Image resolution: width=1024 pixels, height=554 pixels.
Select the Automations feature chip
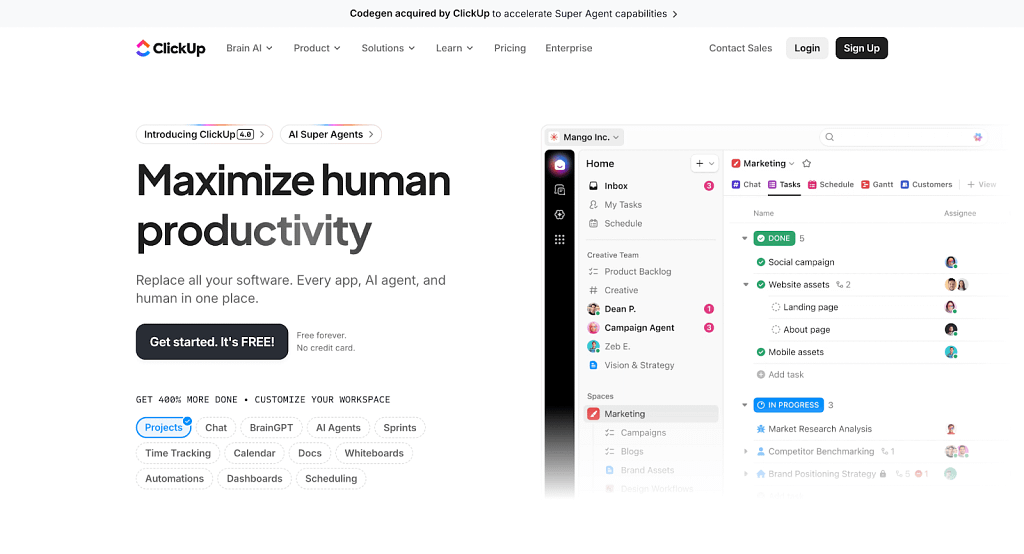(x=174, y=479)
